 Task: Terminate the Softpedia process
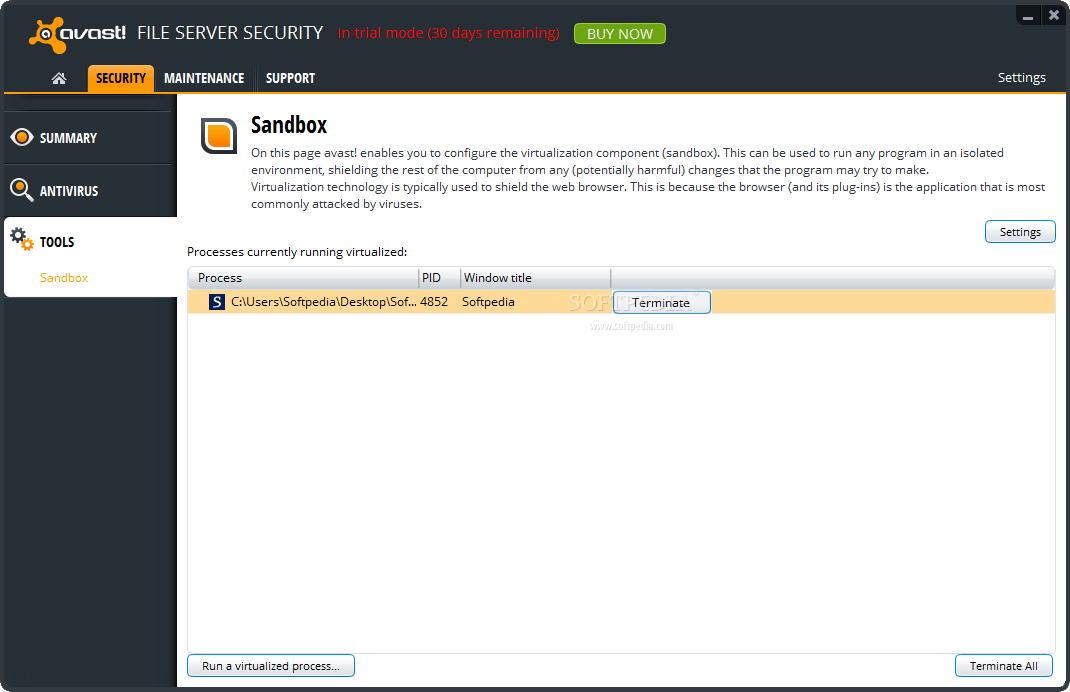tap(661, 302)
